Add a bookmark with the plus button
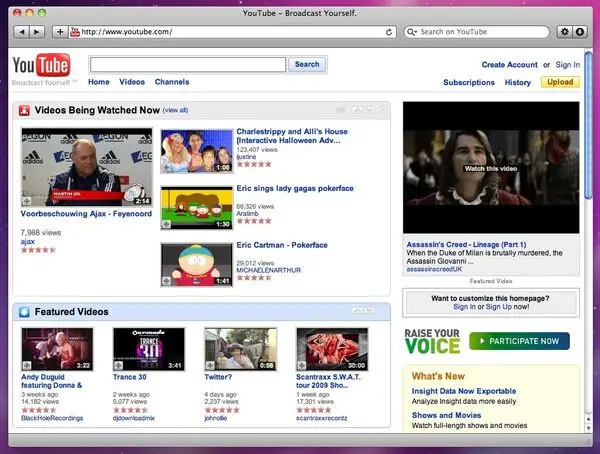This screenshot has width=600, height=454. 60,32
